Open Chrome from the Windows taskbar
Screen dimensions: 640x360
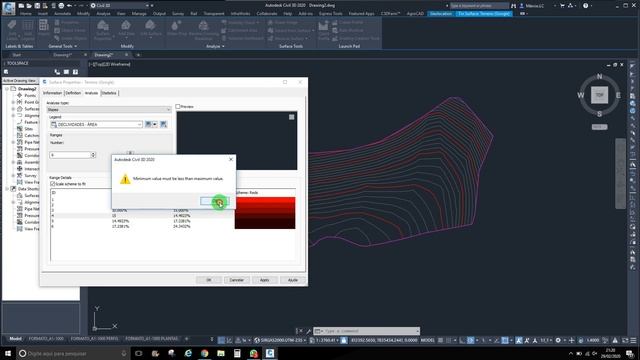pos(204,353)
